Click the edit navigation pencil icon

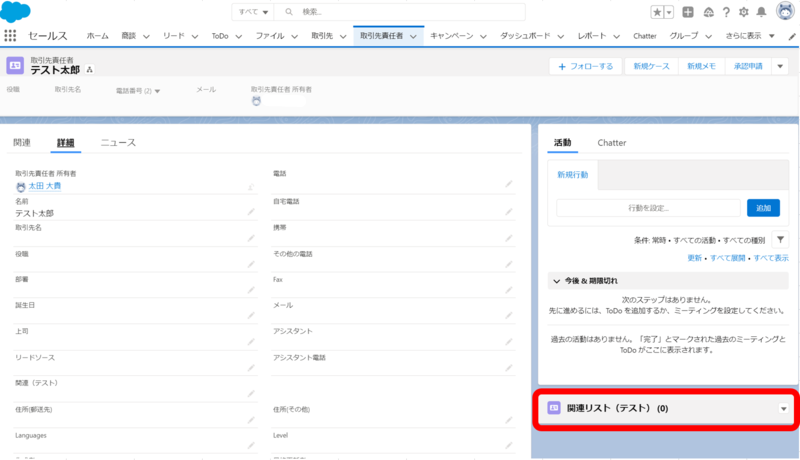[792, 36]
